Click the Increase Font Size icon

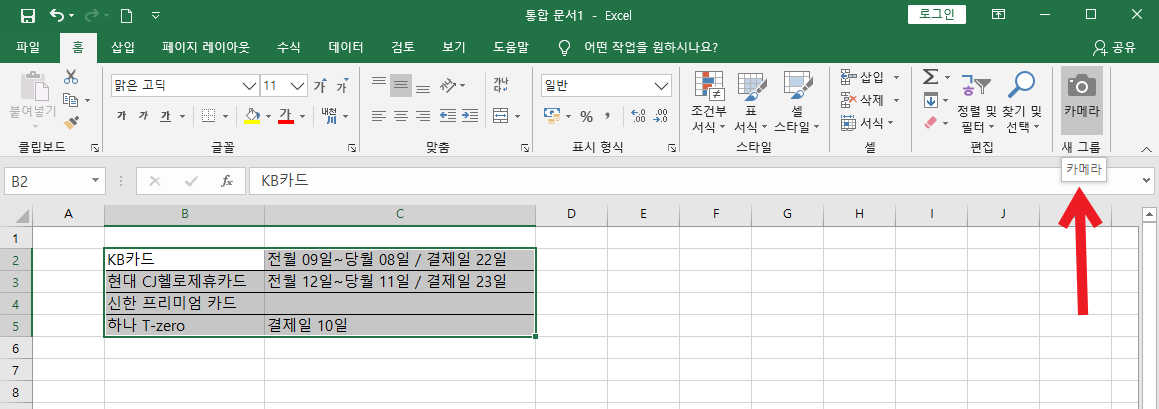click(x=320, y=86)
